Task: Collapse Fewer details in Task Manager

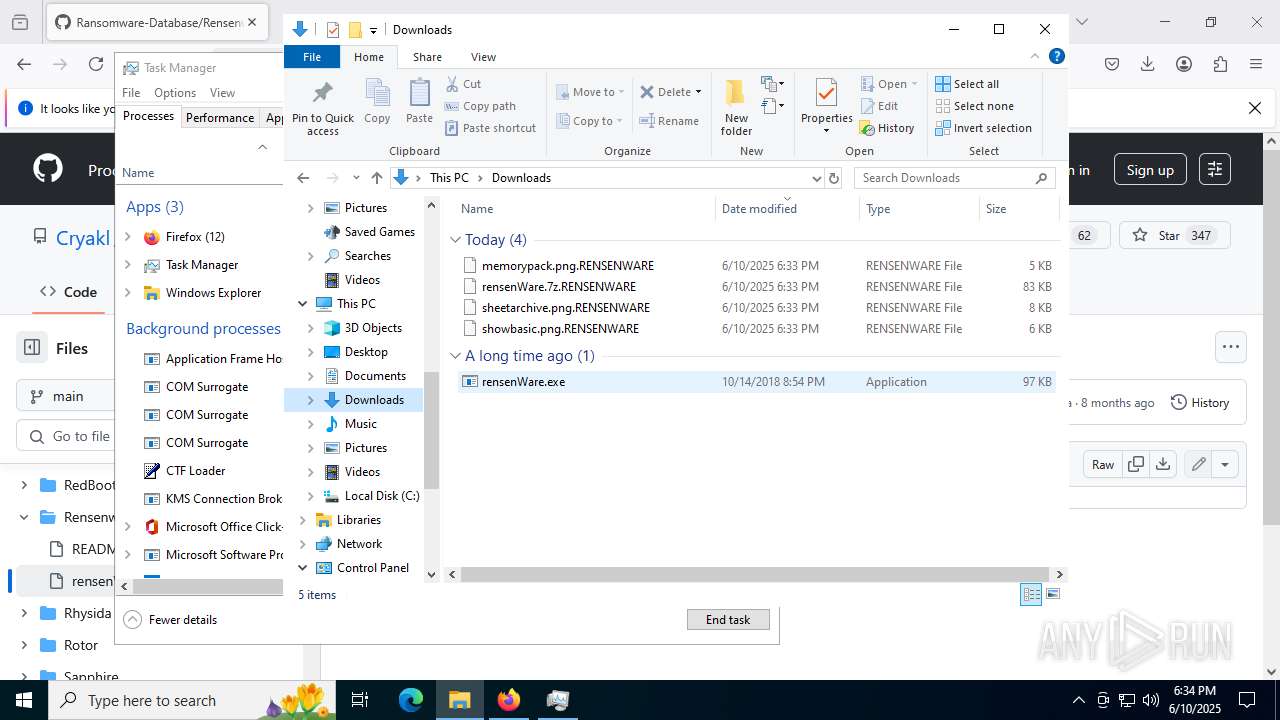Action: tap(170, 620)
